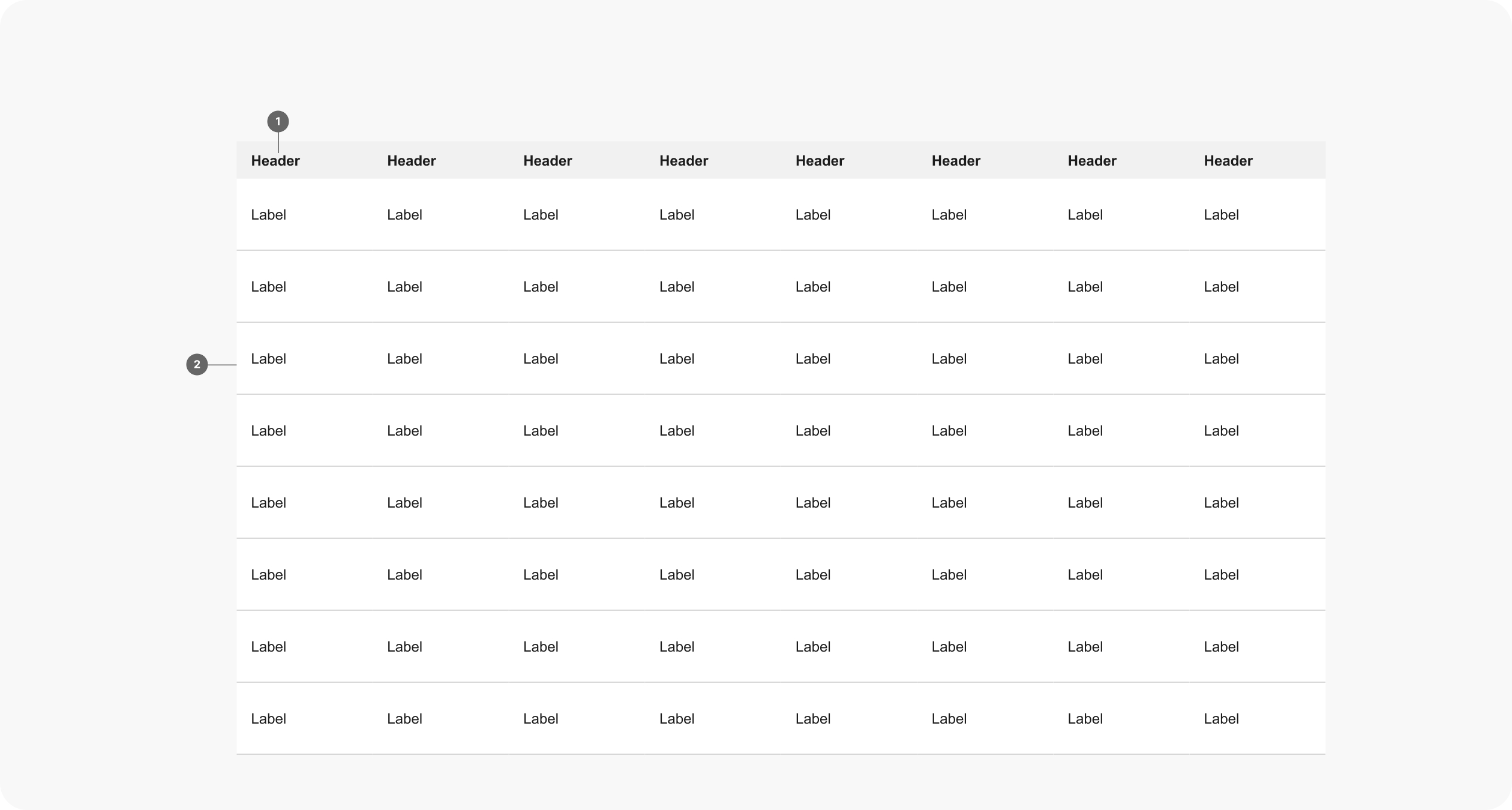Click the Label in seventh row, first column
This screenshot has height=810, width=1512.
268,647
